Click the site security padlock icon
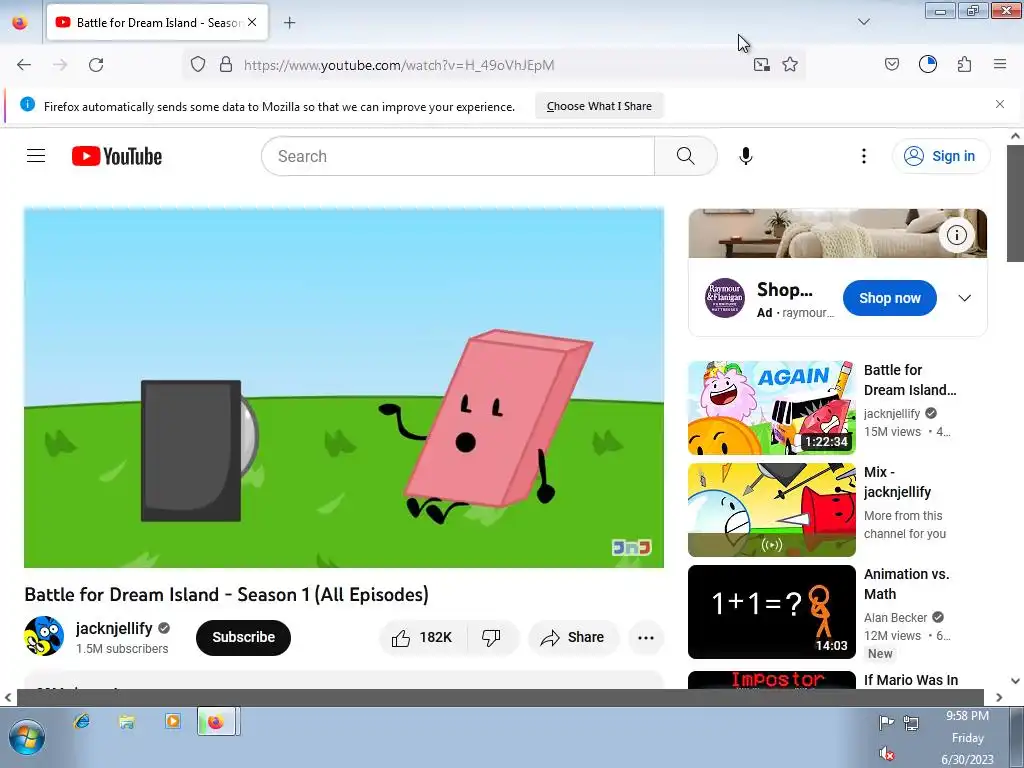Screen dimensions: 1024x768 click(226, 64)
